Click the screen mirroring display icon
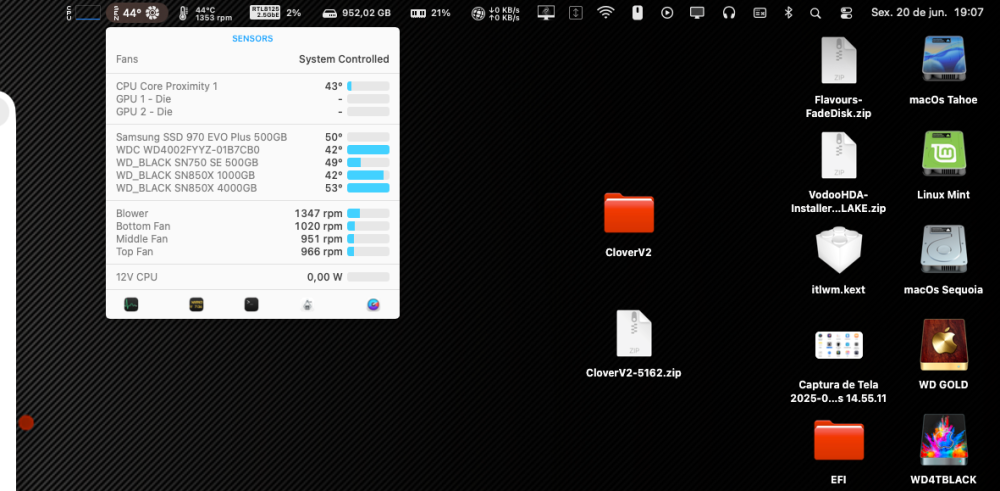 click(698, 13)
